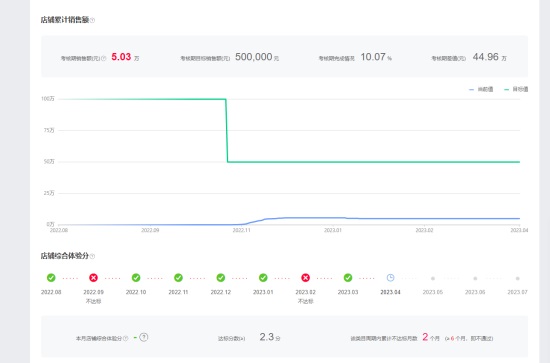Click the green target line's vertical drop
The width and height of the screenshot is (550, 363).
(x=227, y=130)
